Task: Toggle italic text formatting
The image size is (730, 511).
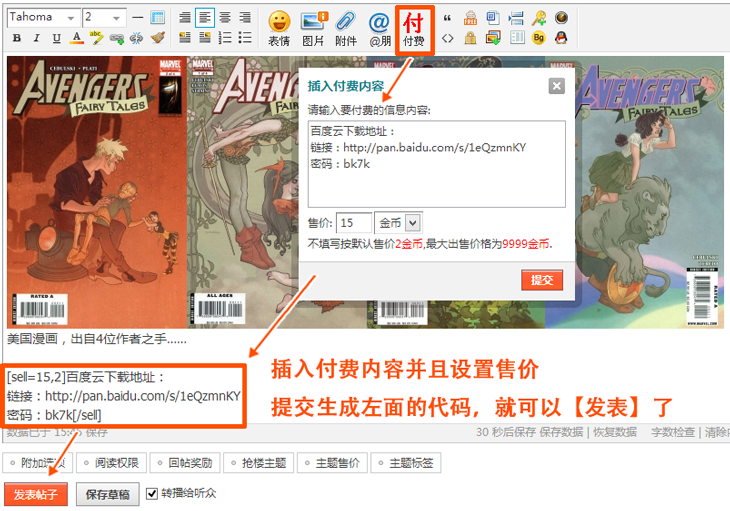Action: (x=36, y=38)
